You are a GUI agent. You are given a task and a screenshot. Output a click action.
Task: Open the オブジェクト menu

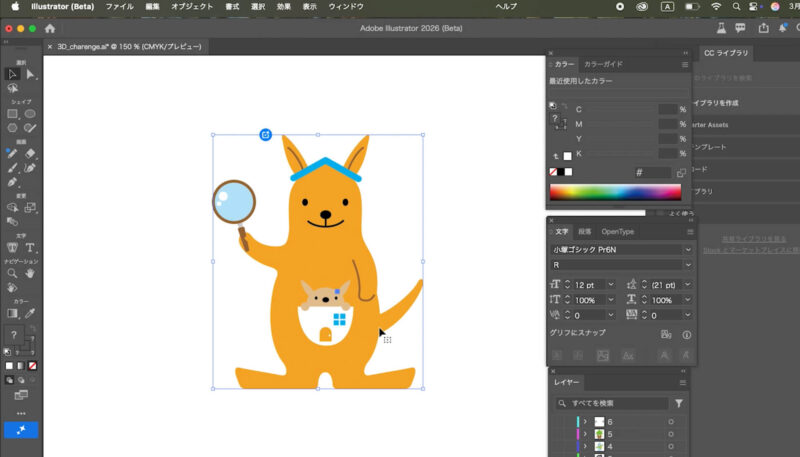192,7
